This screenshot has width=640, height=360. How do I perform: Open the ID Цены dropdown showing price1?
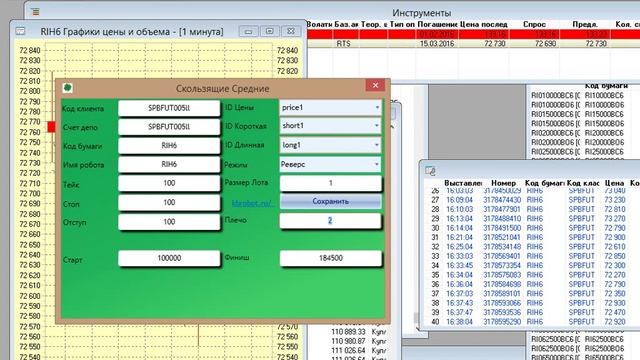[x=330, y=108]
